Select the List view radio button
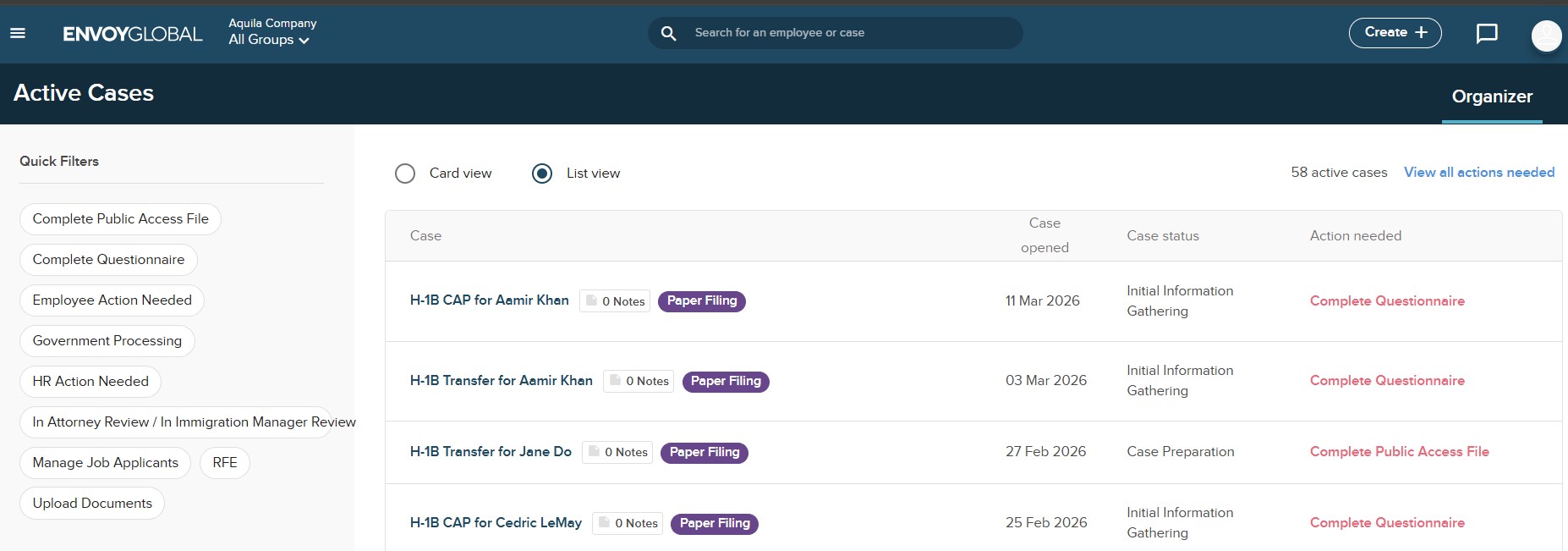The image size is (1568, 551). (x=542, y=174)
